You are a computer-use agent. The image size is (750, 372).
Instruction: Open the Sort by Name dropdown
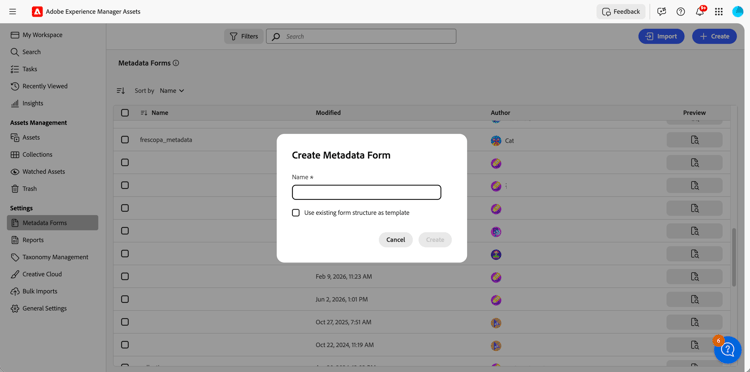coord(172,90)
